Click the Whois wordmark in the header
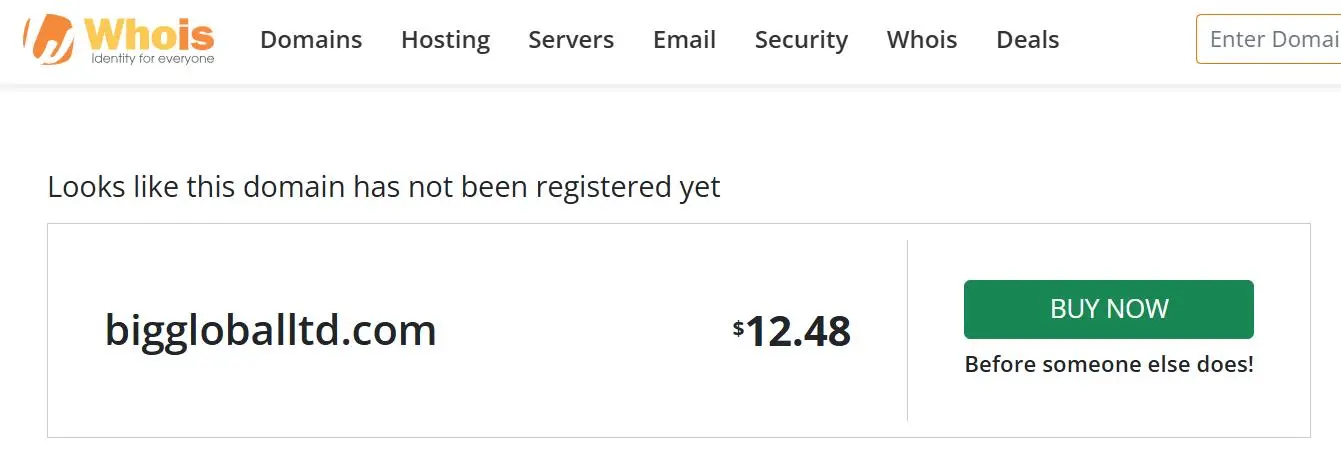The image size is (1341, 453). pyautogui.click(x=150, y=33)
